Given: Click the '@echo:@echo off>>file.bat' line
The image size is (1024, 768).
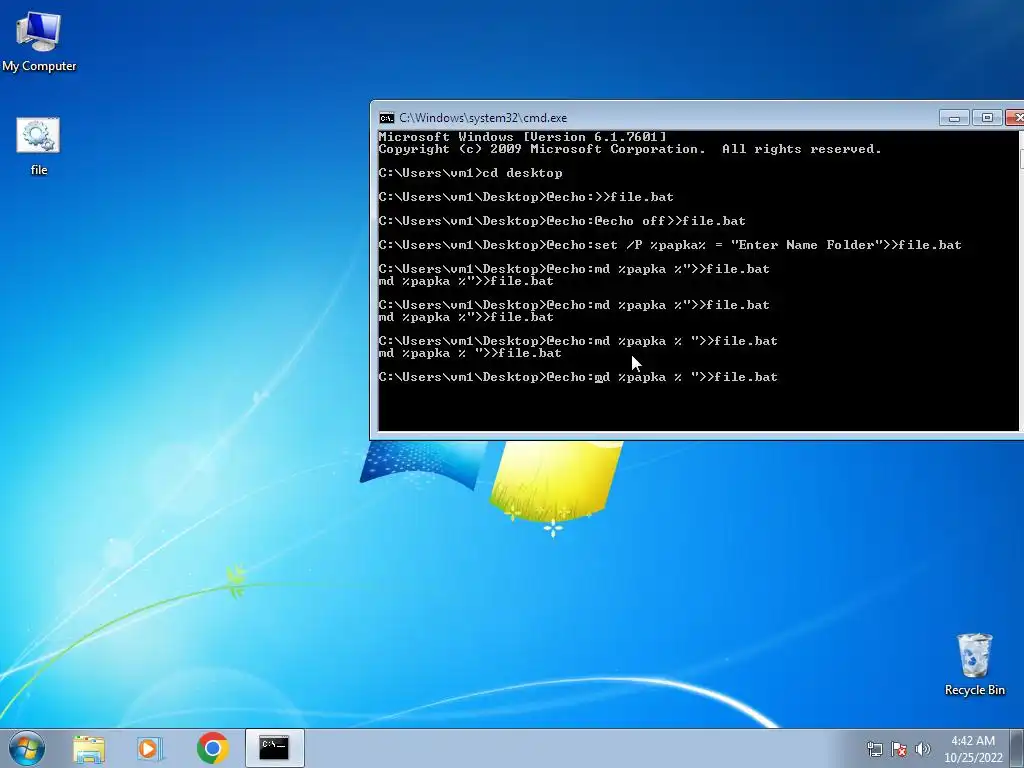Looking at the screenshot, I should [x=562, y=221].
